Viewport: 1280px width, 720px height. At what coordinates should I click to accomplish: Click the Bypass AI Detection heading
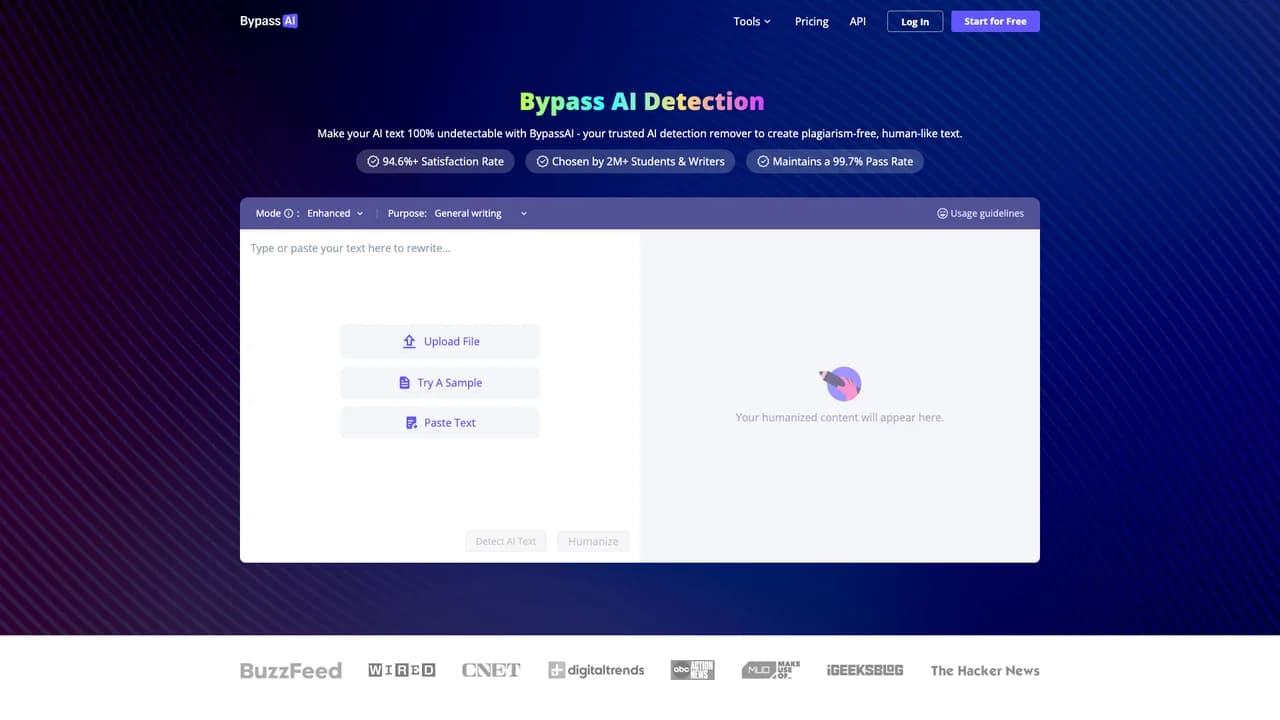[x=641, y=101]
